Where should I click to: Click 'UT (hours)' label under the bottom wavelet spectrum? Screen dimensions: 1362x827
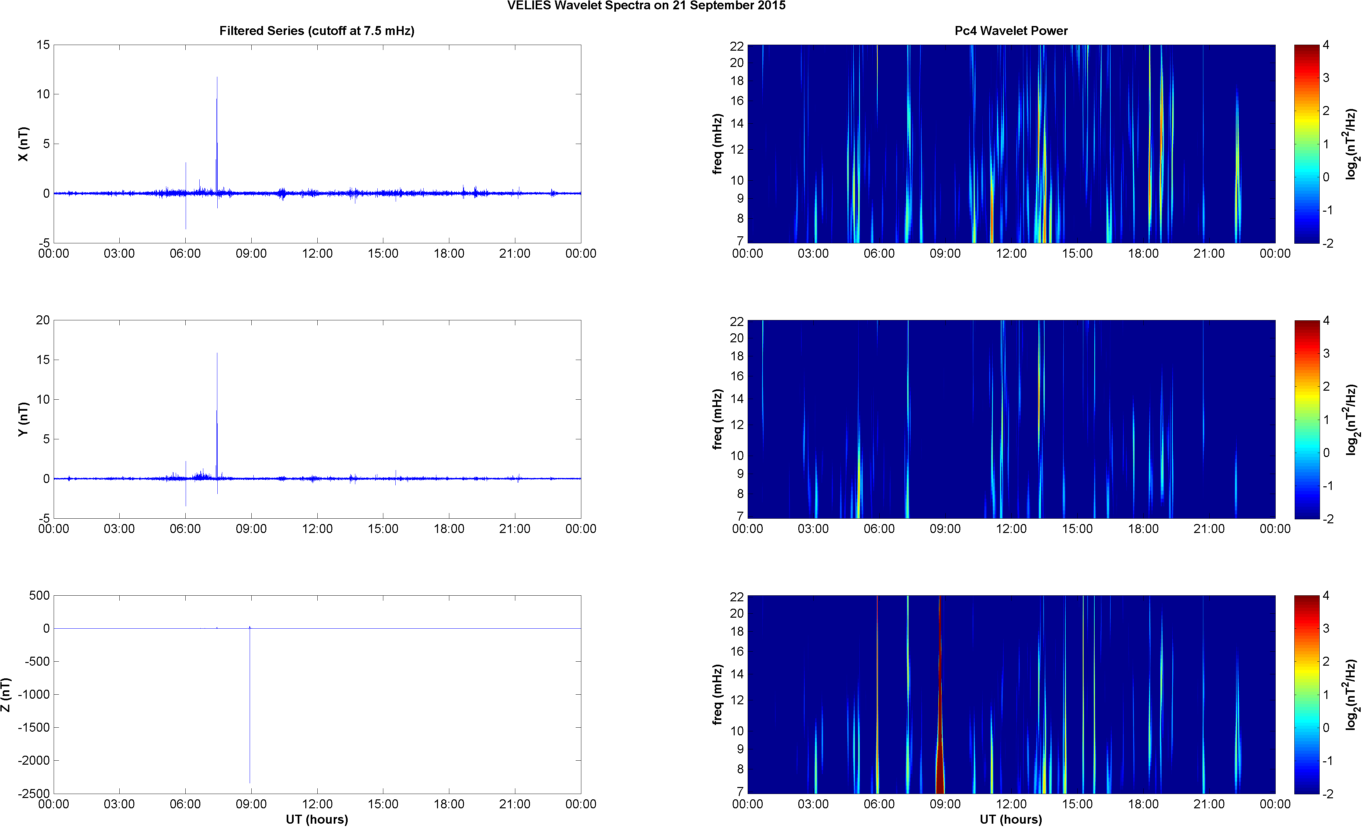(x=1011, y=819)
